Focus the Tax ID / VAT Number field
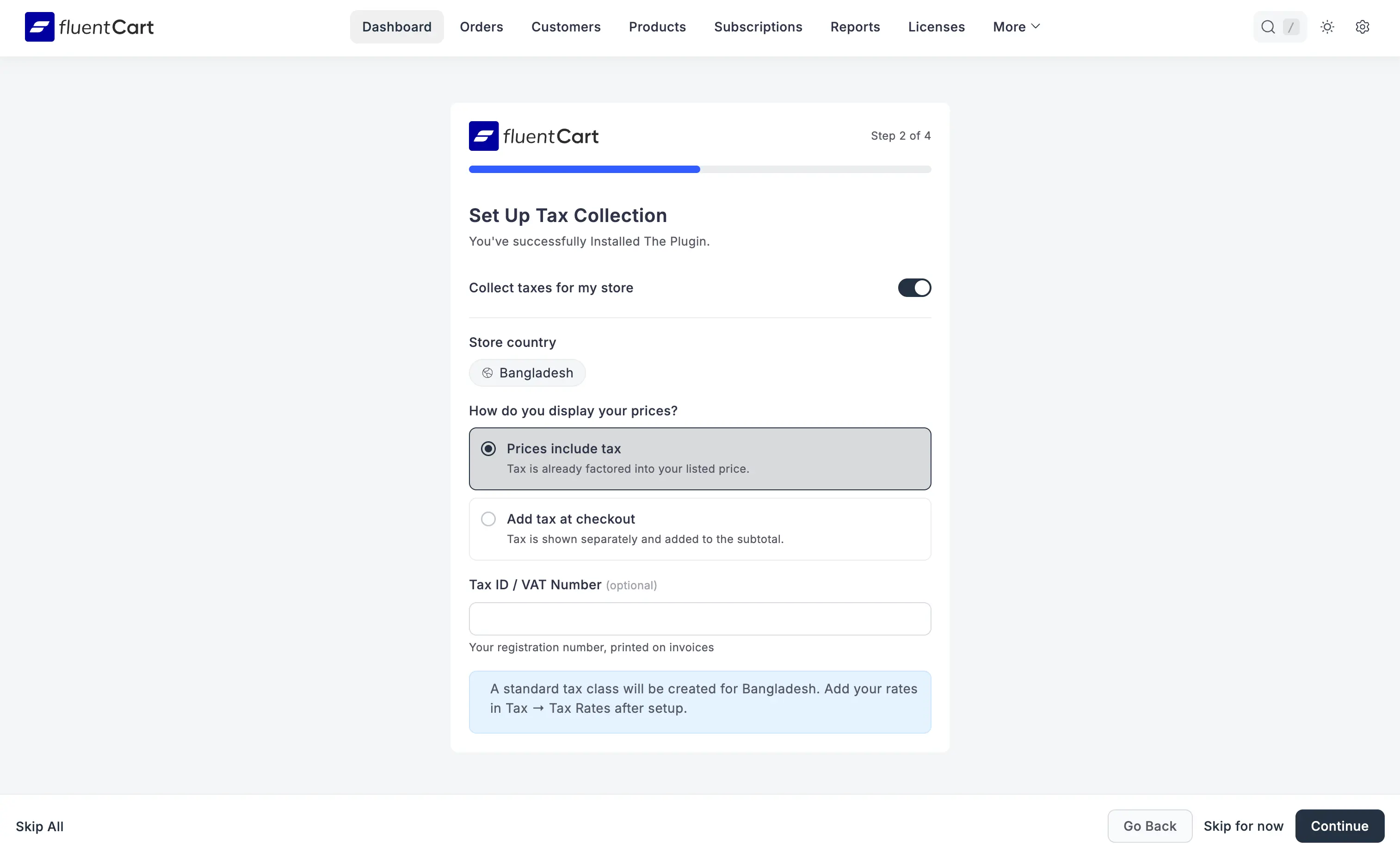 point(700,619)
